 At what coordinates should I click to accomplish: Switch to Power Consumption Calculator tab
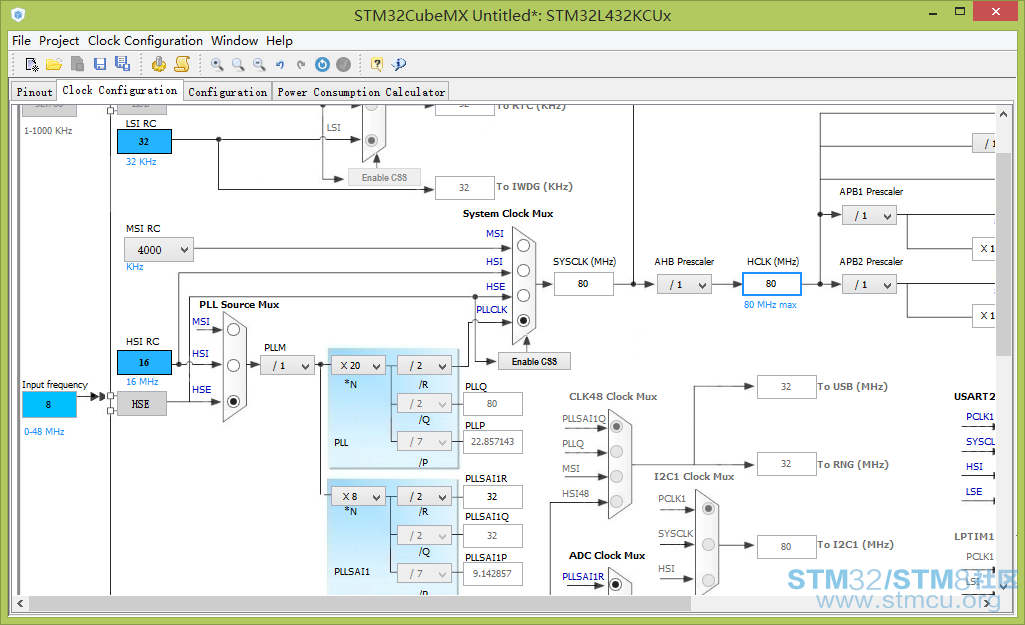(x=361, y=92)
